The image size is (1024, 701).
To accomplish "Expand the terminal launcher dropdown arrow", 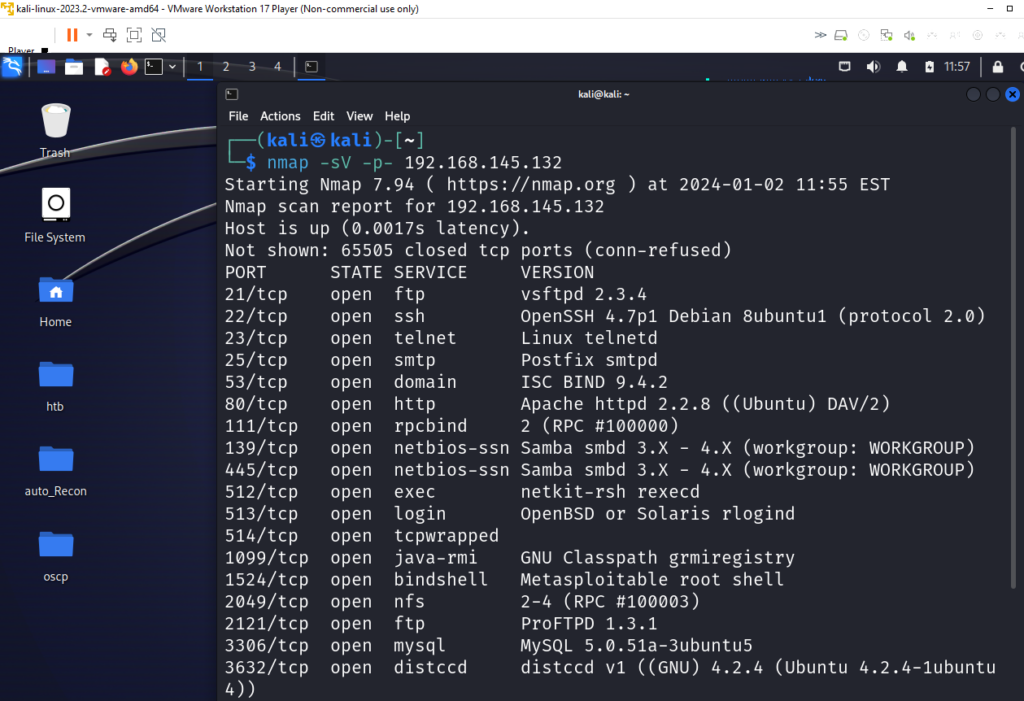I will 172,67.
